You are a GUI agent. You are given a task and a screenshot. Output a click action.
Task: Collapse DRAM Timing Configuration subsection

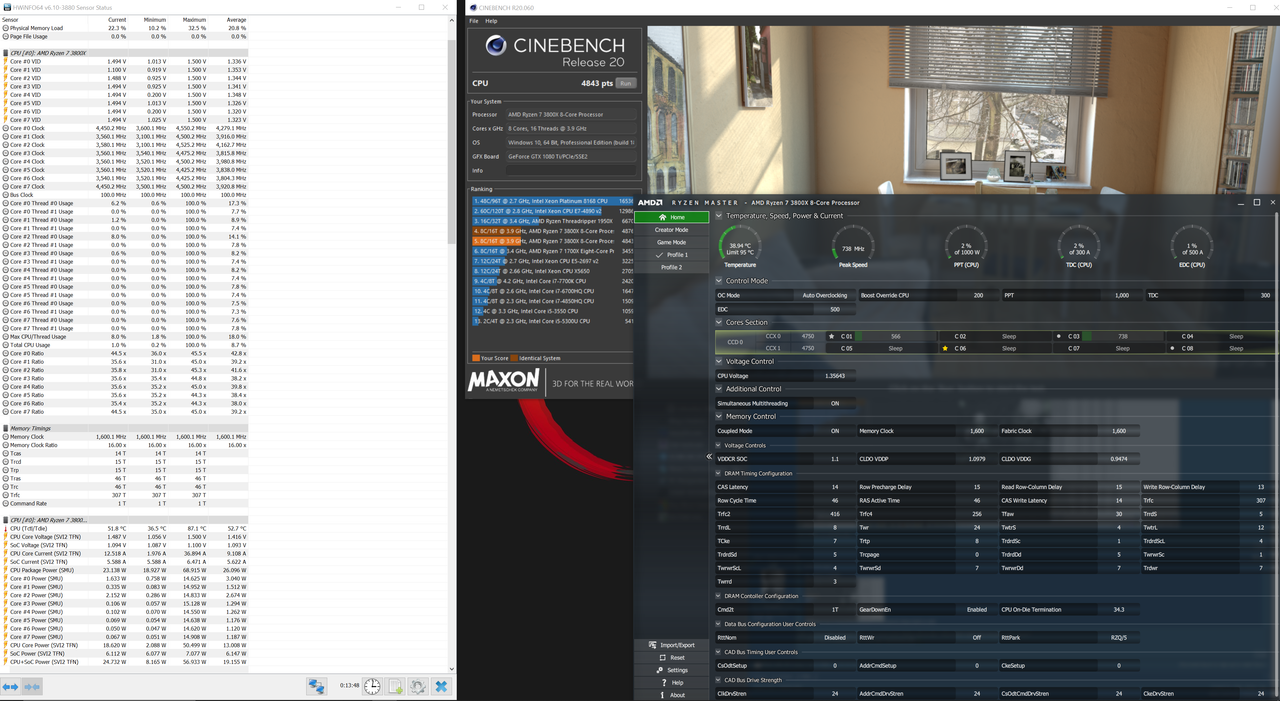719,473
